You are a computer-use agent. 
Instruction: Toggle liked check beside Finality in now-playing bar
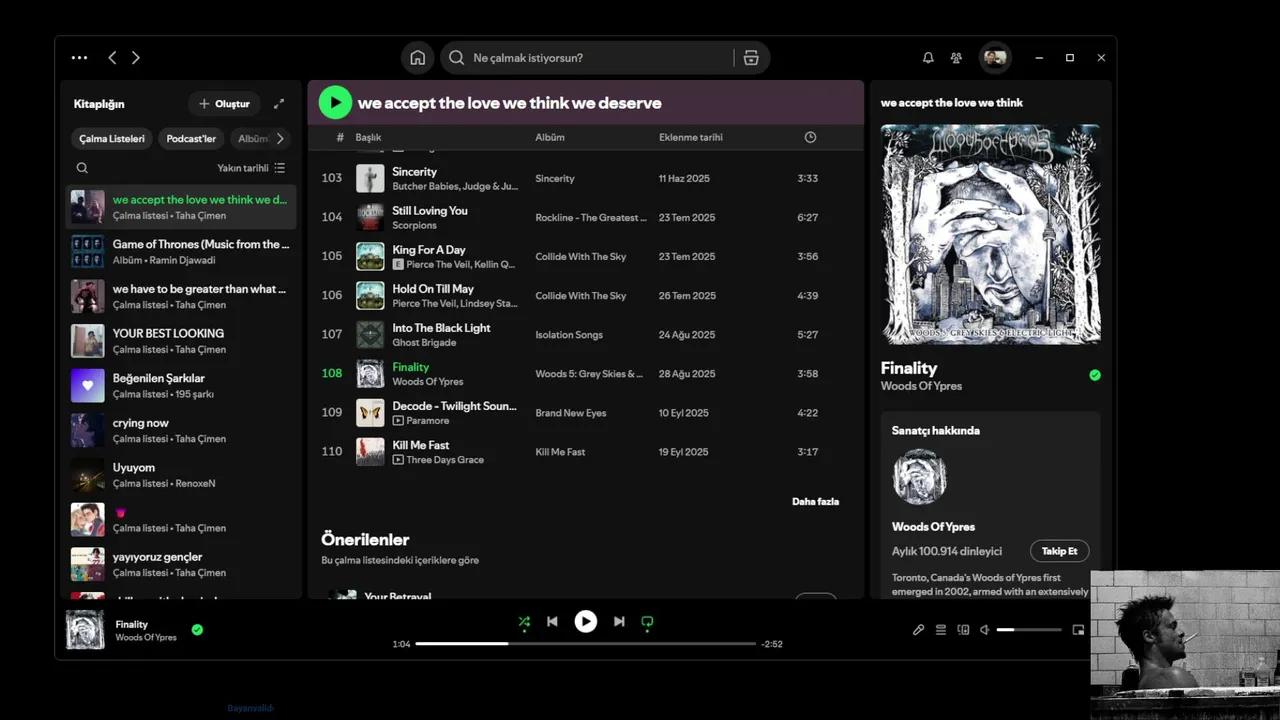click(x=197, y=630)
